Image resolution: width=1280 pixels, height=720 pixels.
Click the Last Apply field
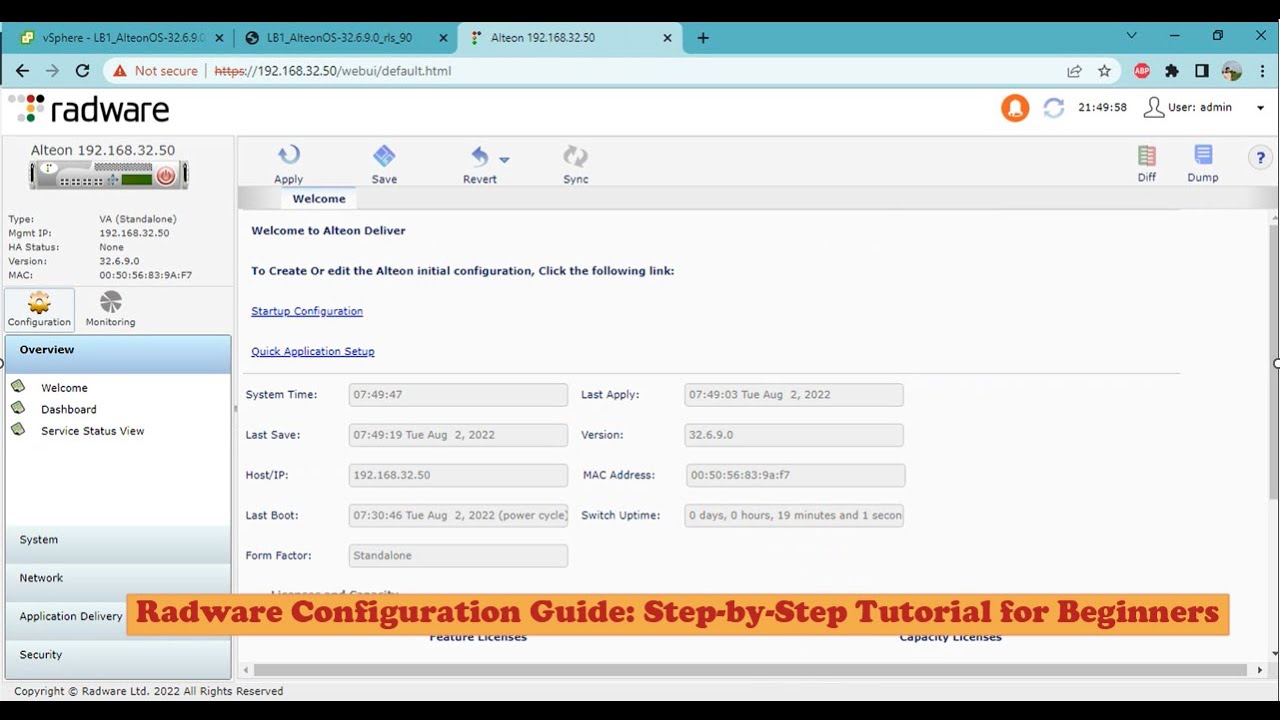coord(794,395)
